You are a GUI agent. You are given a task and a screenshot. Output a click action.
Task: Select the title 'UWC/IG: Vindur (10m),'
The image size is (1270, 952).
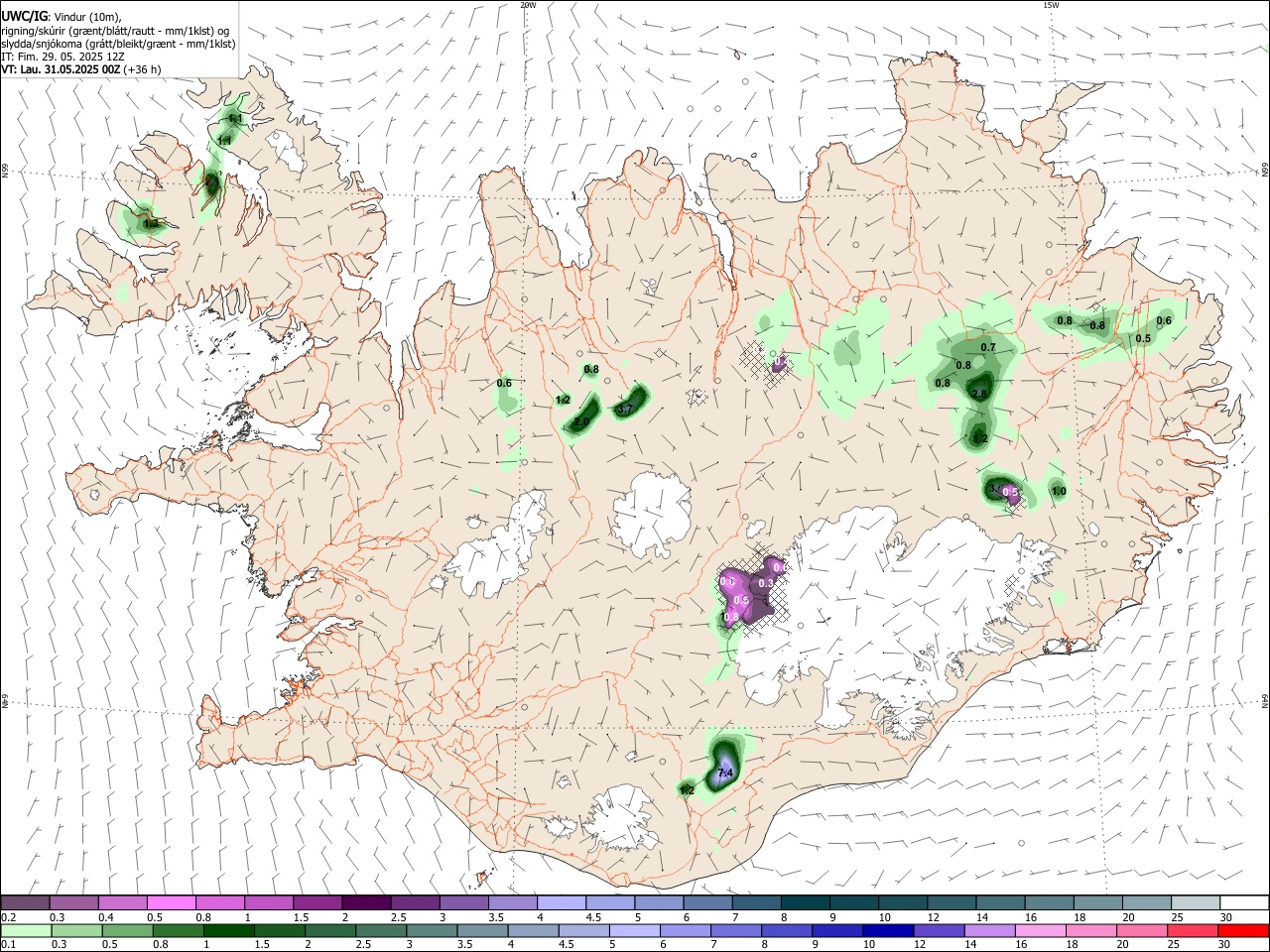click(x=62, y=16)
